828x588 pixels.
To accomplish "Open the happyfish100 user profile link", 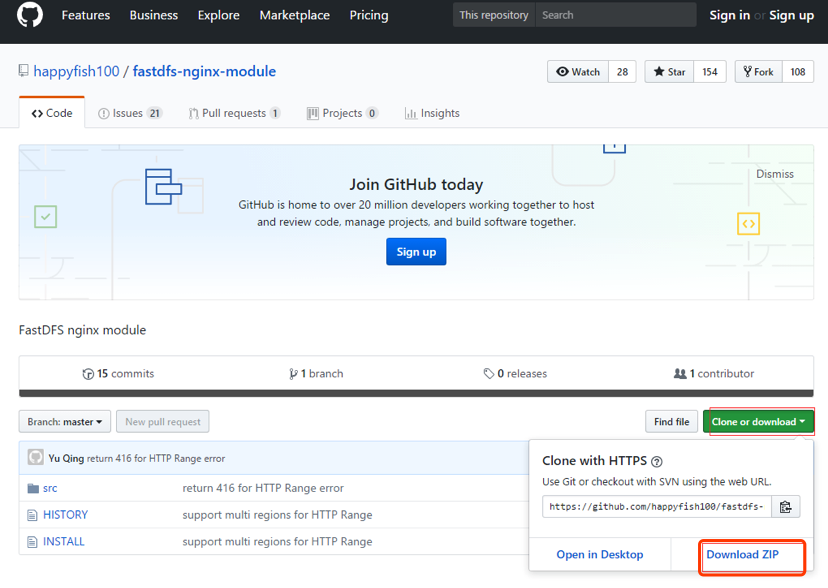I will (x=77, y=71).
